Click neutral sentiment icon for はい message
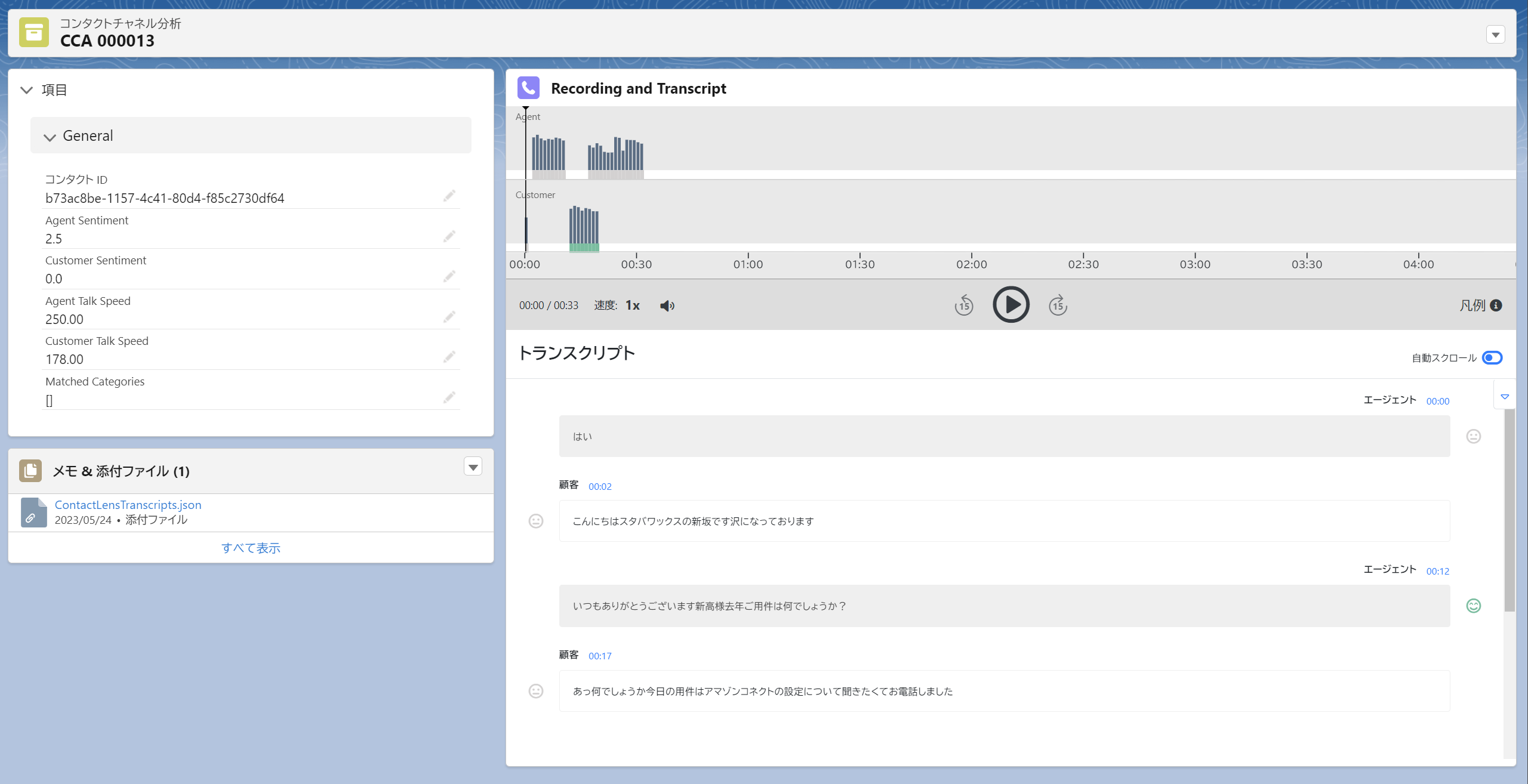This screenshot has width=1528, height=784. tap(1474, 437)
